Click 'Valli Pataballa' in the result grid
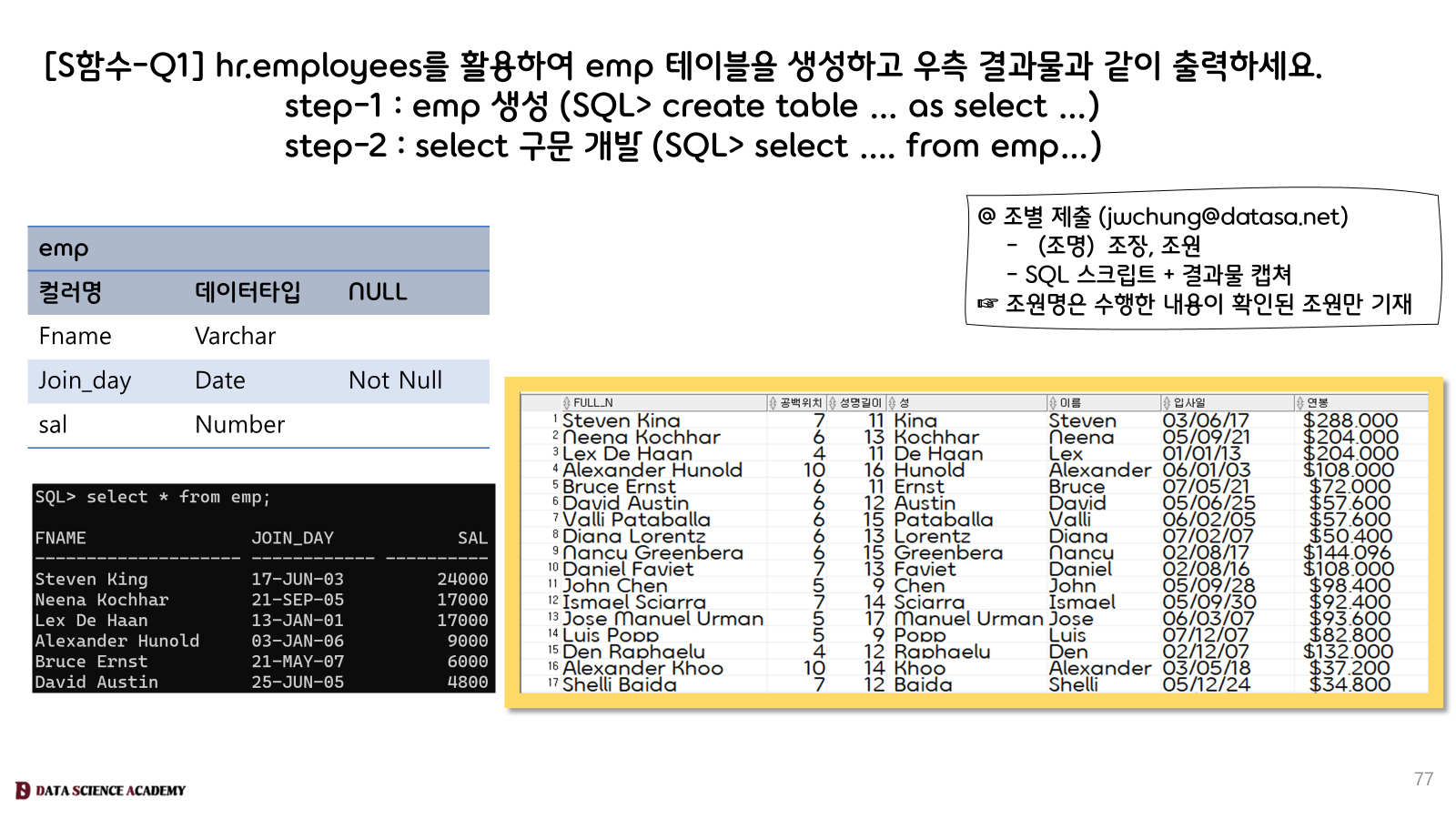 point(636,520)
